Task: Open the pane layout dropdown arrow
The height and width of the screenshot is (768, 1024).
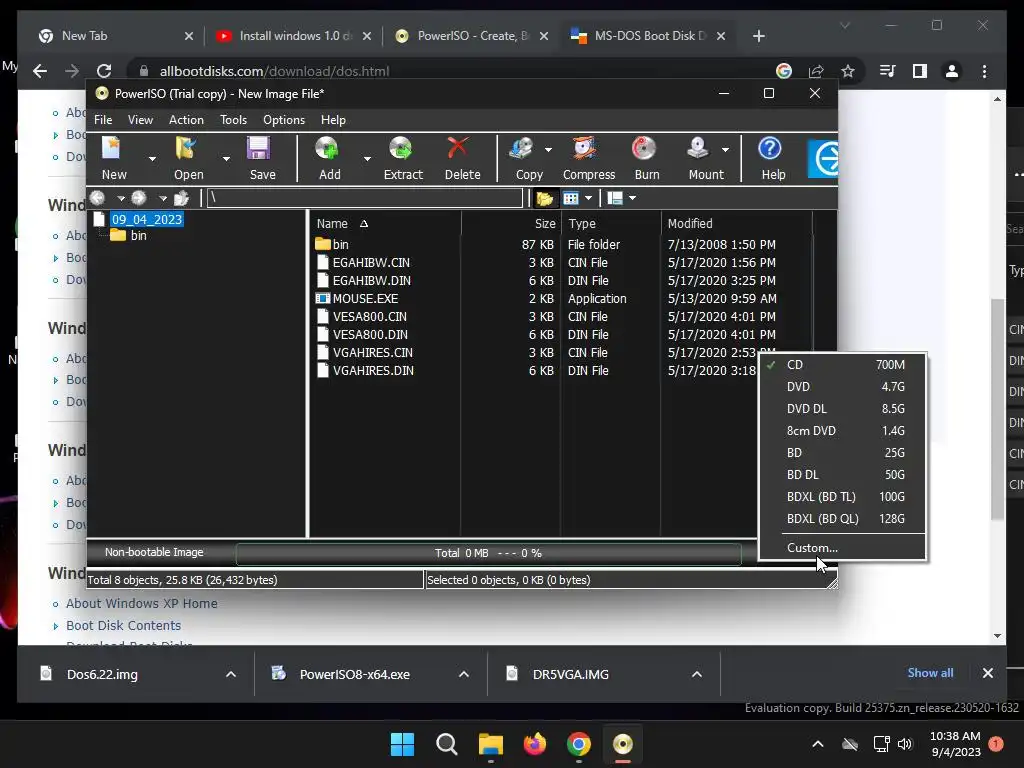Action: tap(632, 198)
